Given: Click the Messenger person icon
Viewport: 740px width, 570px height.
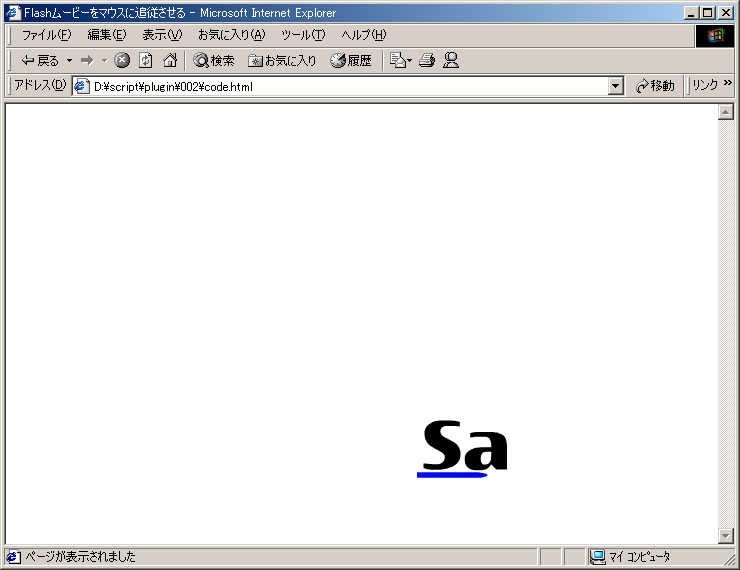Looking at the screenshot, I should pos(451,60).
